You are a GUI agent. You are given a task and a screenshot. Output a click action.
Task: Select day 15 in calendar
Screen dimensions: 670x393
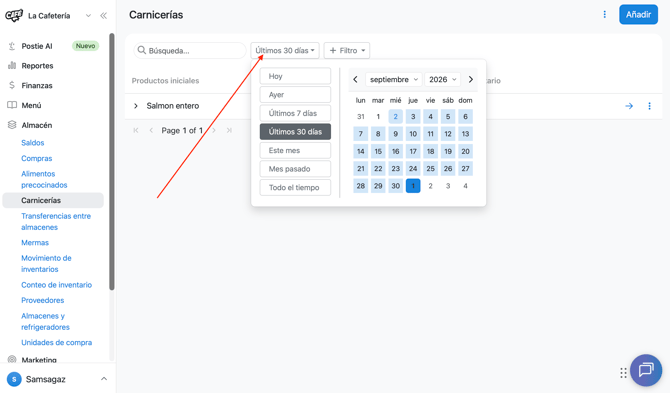coord(378,151)
